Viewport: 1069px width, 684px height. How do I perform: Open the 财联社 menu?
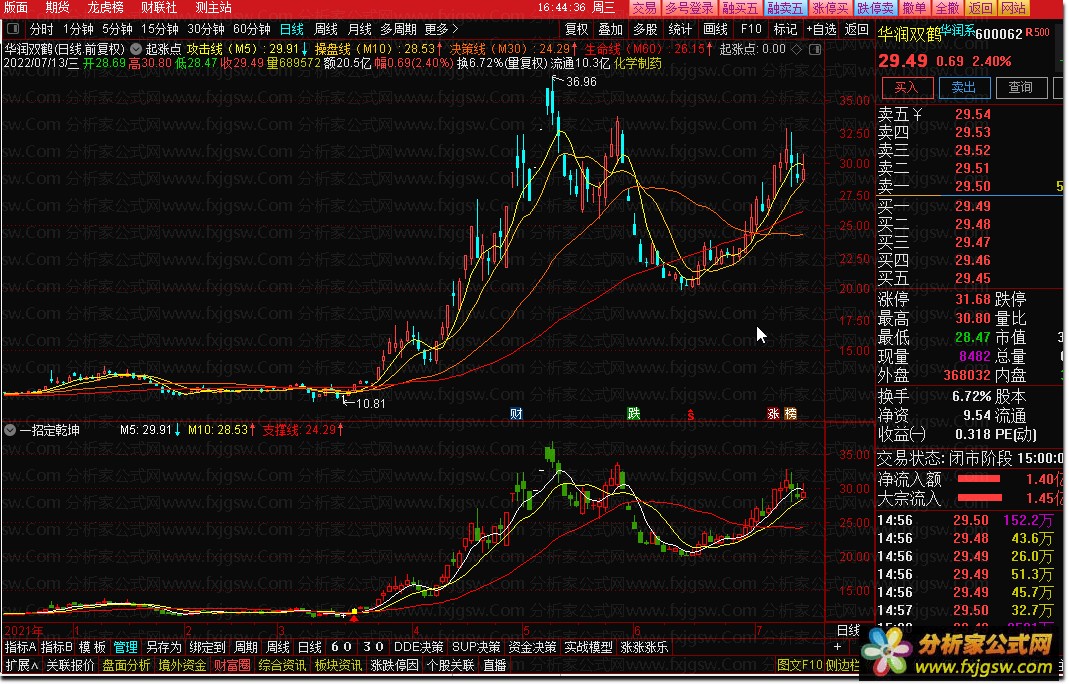tap(159, 8)
